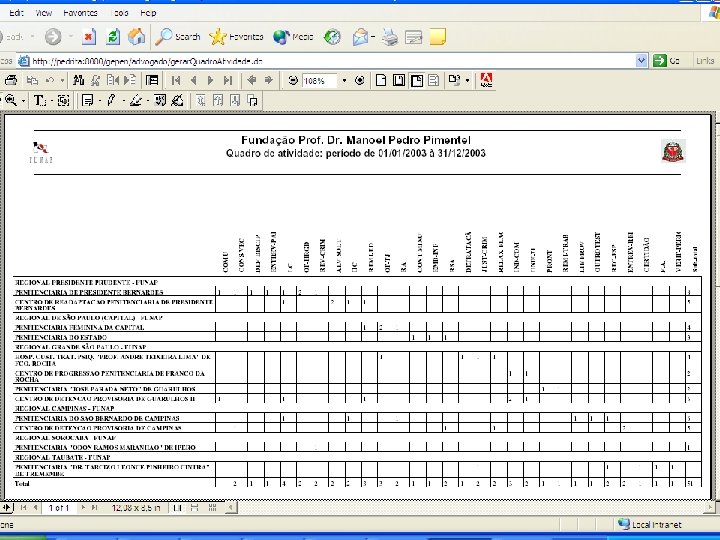The width and height of the screenshot is (720, 540).
Task: Click the Adobe logo icon
Action: point(486,80)
